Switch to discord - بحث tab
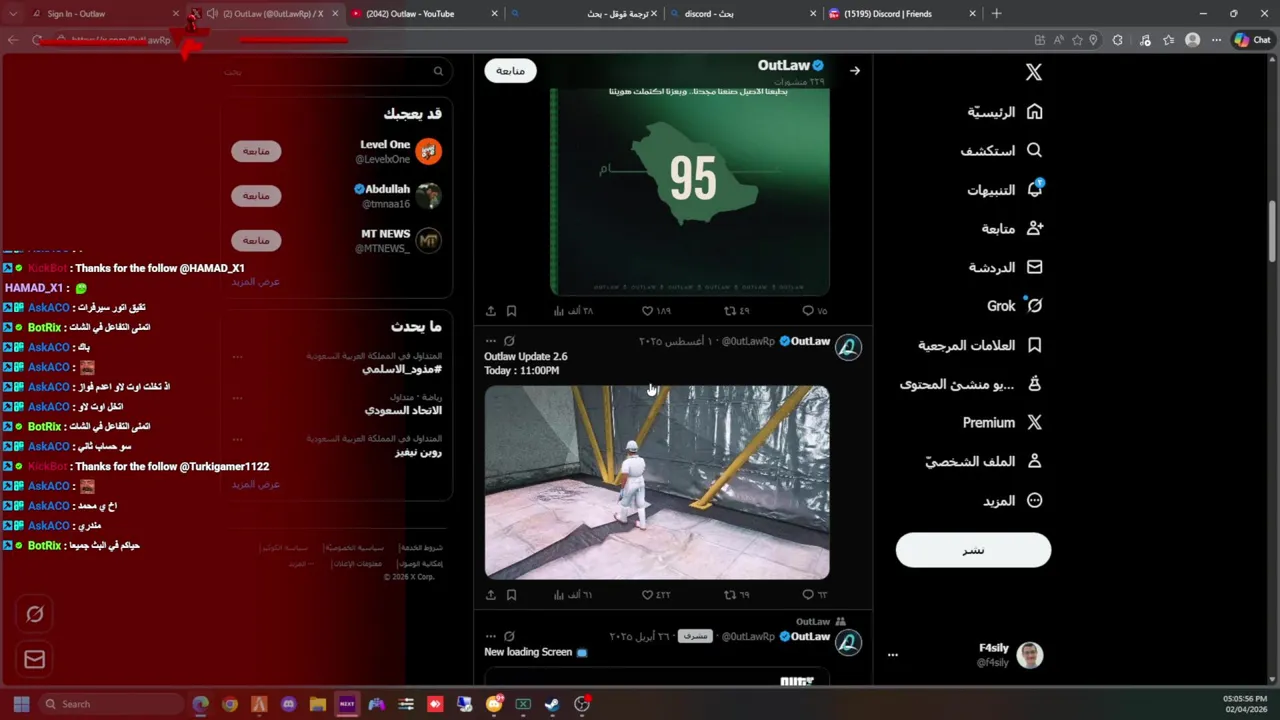This screenshot has width=1280, height=720. [x=743, y=14]
